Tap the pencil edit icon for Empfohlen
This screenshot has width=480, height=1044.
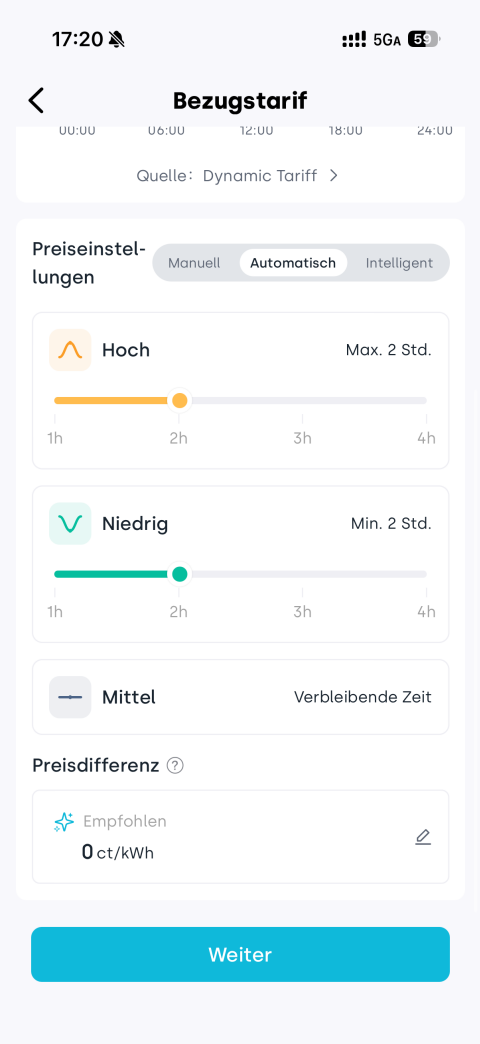(423, 837)
